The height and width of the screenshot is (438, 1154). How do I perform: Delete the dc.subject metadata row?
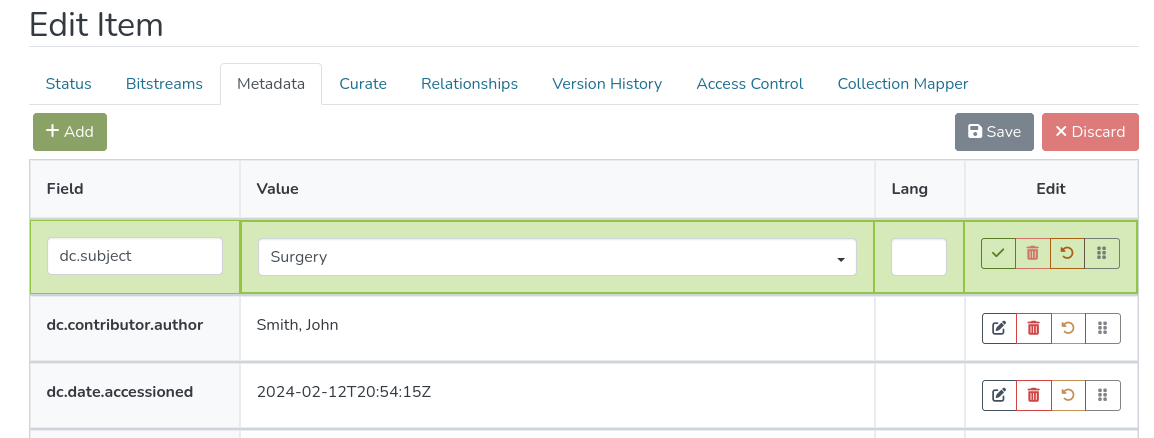tap(1033, 254)
